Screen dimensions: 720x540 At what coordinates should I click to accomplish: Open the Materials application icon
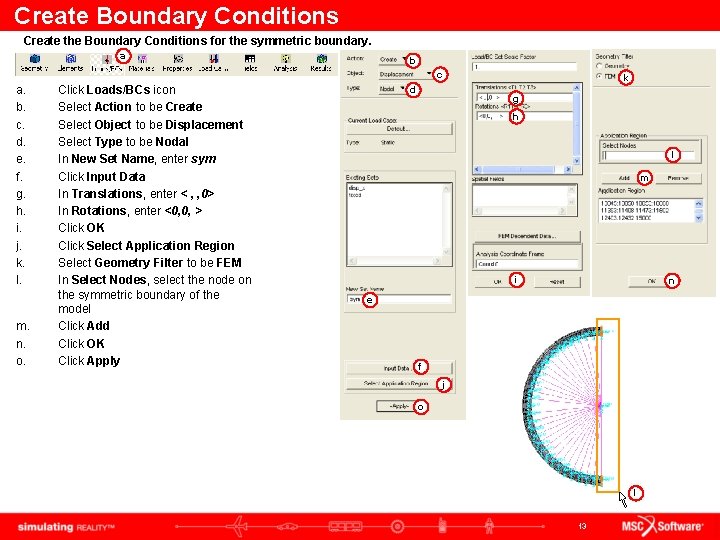141,63
